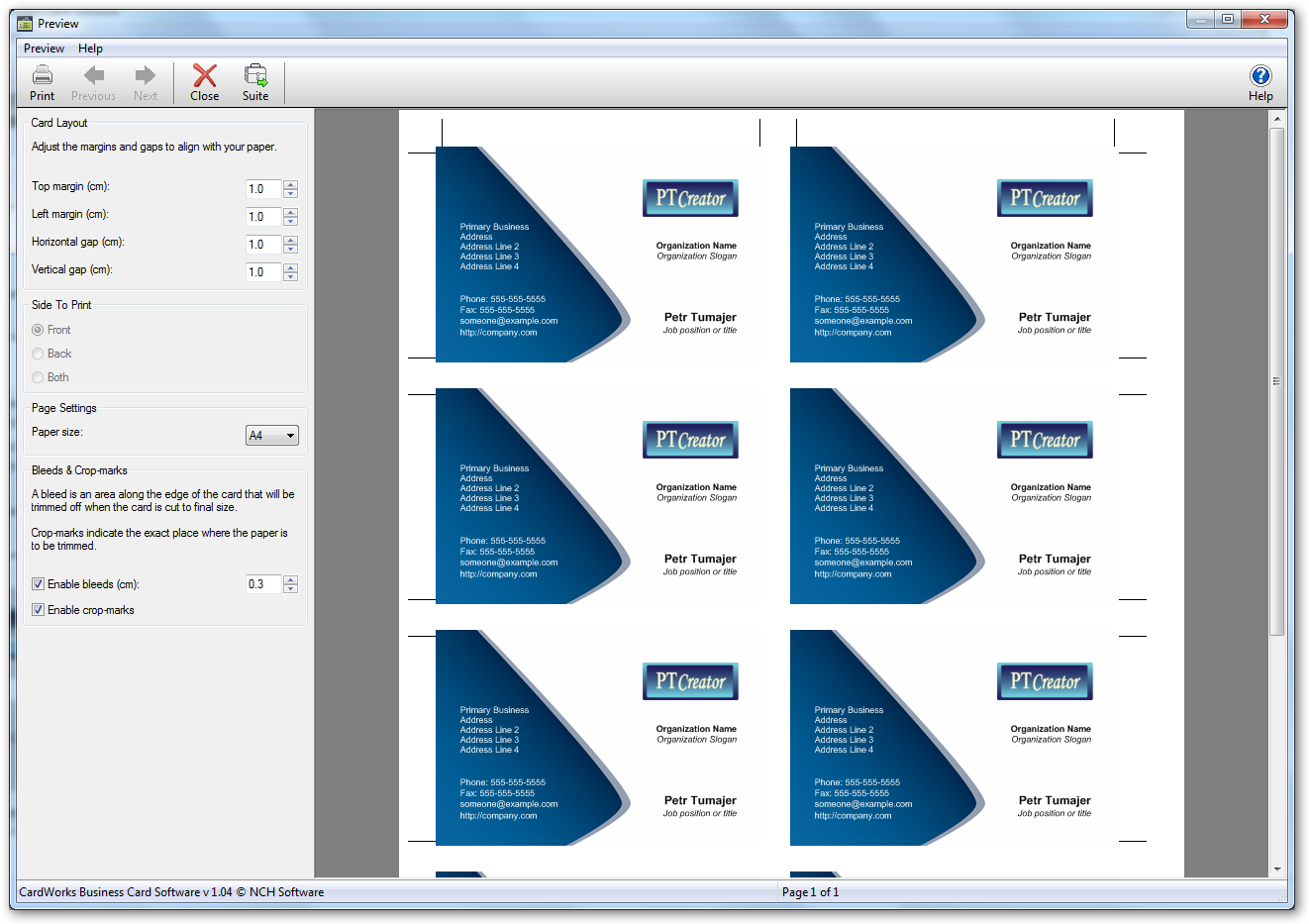Click the bleeds value field showing 0.3
This screenshot has height=924, width=1309.
(x=263, y=584)
